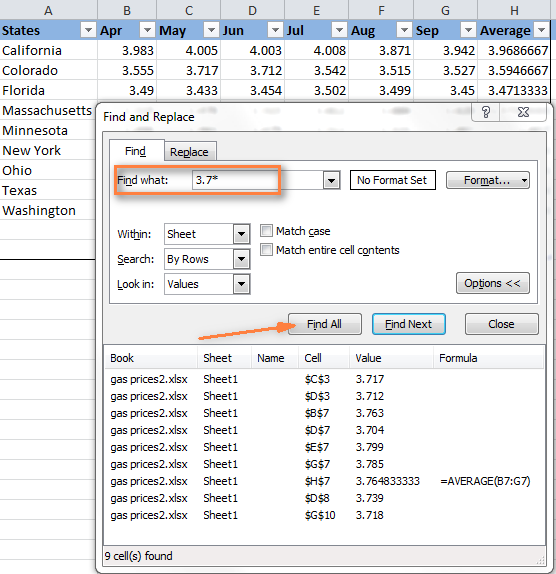Click cell with value 3.9686667
556x574 pixels.
point(514,50)
